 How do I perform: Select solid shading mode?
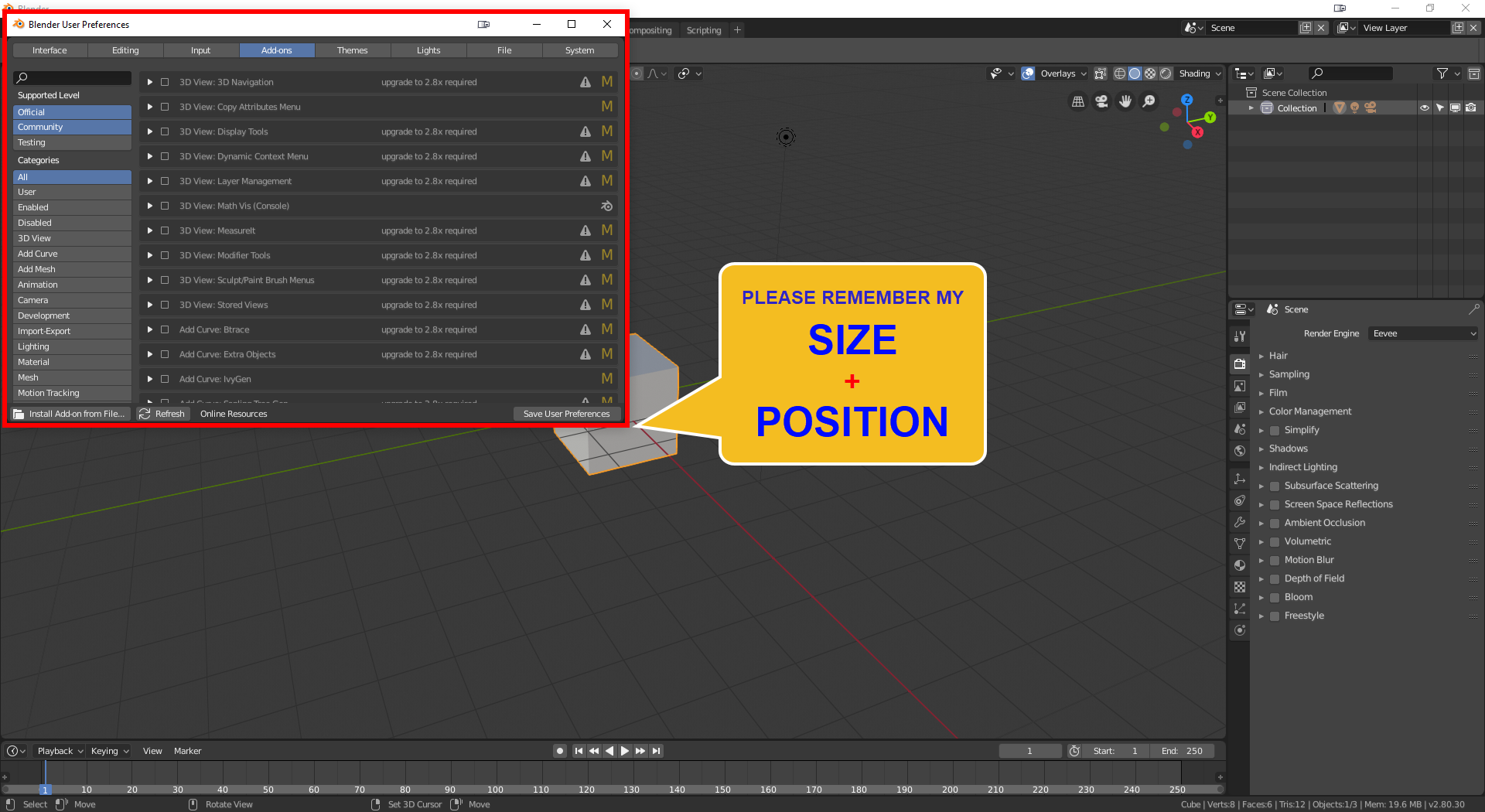(1135, 73)
